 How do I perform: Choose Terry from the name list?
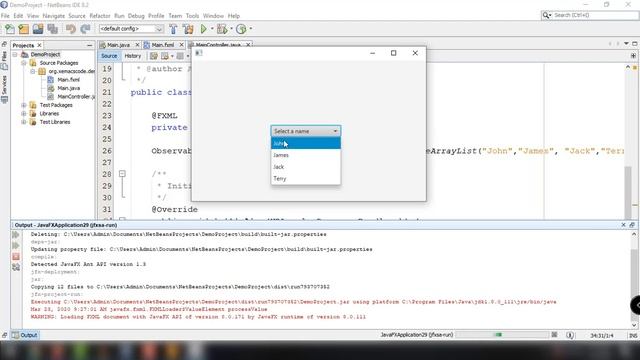306,179
